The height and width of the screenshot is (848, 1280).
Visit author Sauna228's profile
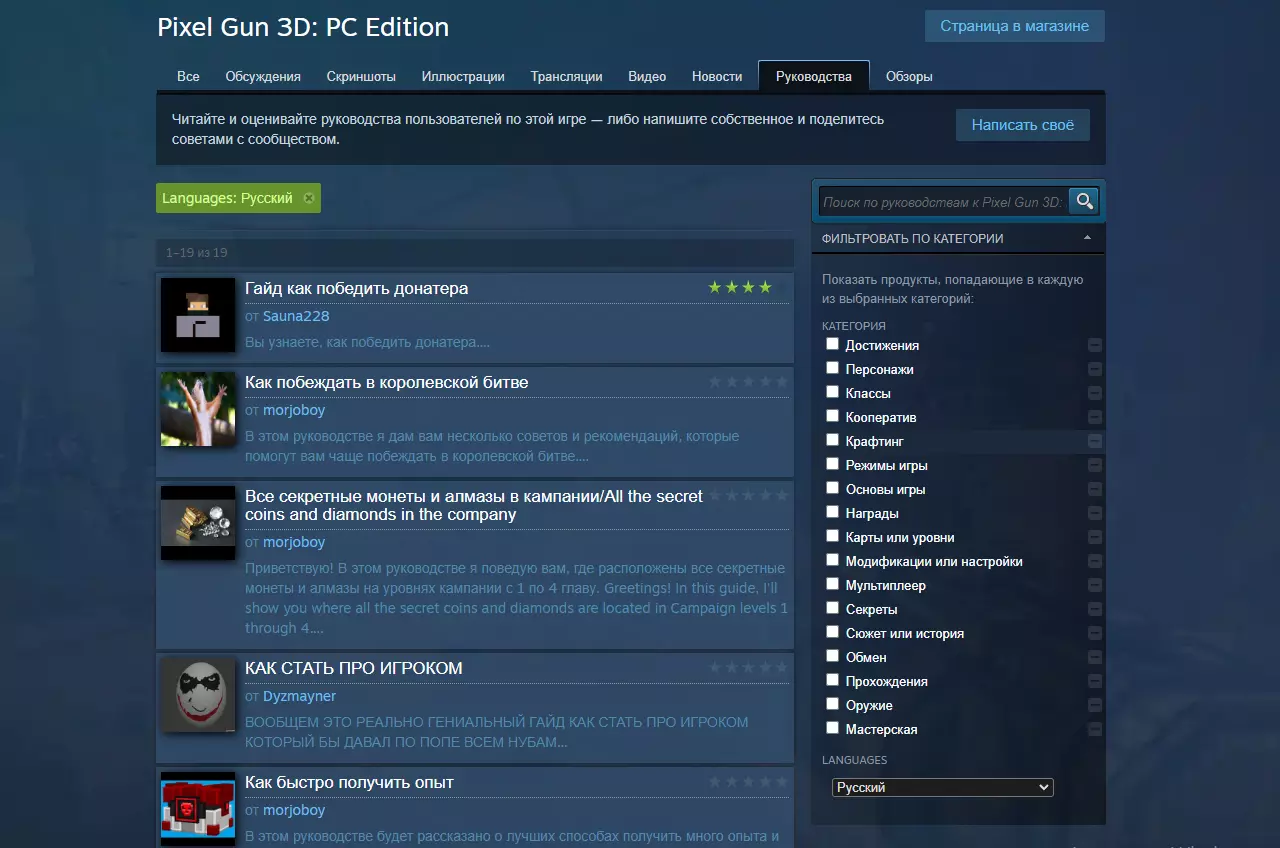tap(296, 316)
